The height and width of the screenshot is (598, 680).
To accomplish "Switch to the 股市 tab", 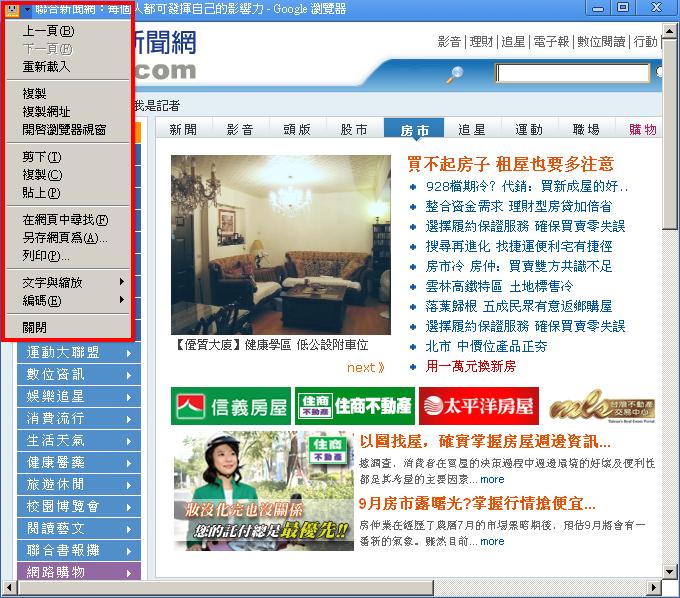I will click(355, 129).
